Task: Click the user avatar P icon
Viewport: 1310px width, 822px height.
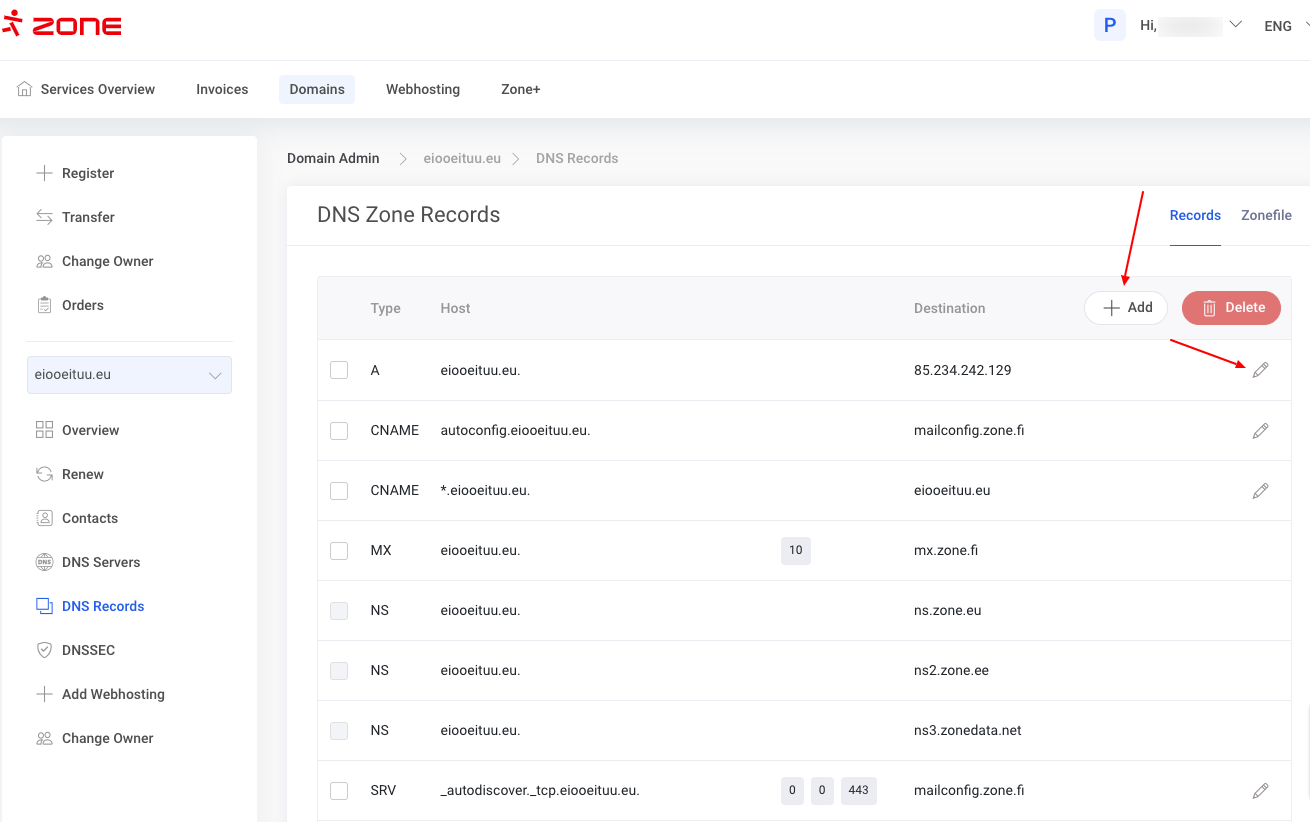Action: tap(1110, 25)
